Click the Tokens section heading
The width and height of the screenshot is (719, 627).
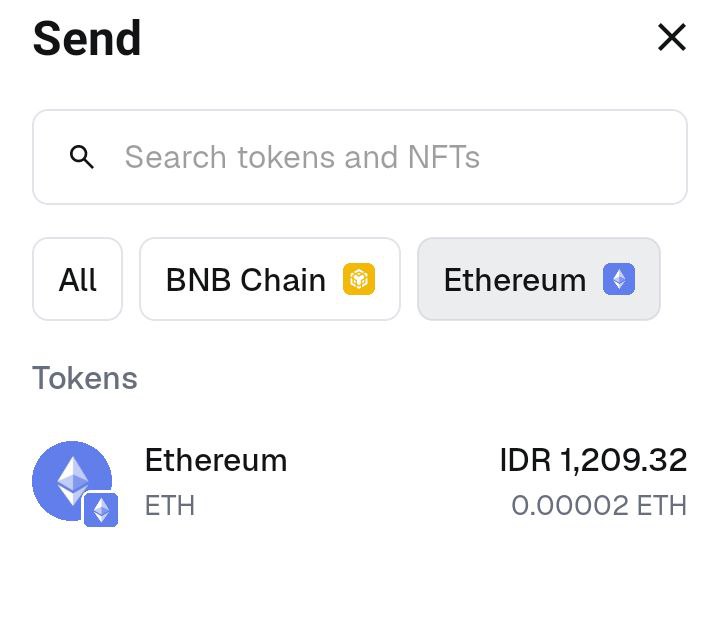[85, 378]
